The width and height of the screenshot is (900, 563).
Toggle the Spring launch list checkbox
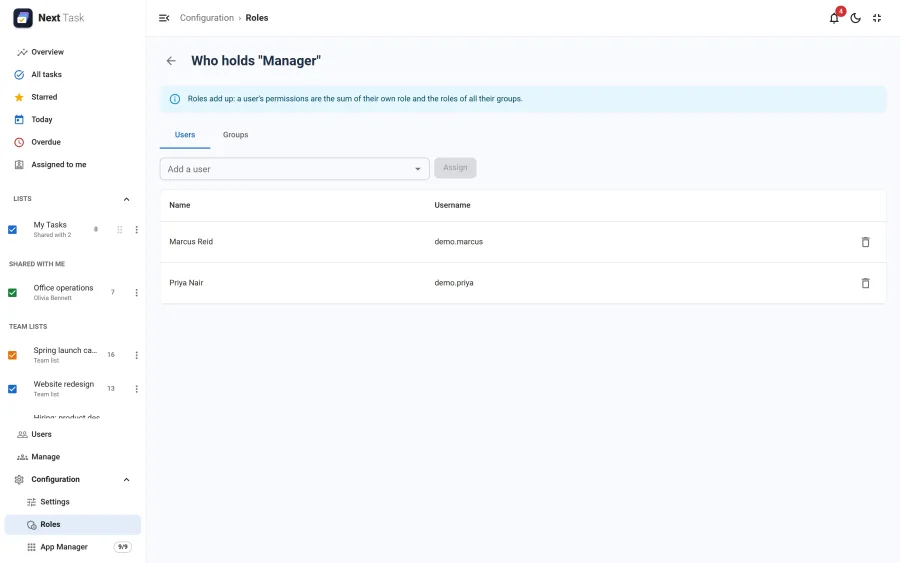pyautogui.click(x=12, y=355)
